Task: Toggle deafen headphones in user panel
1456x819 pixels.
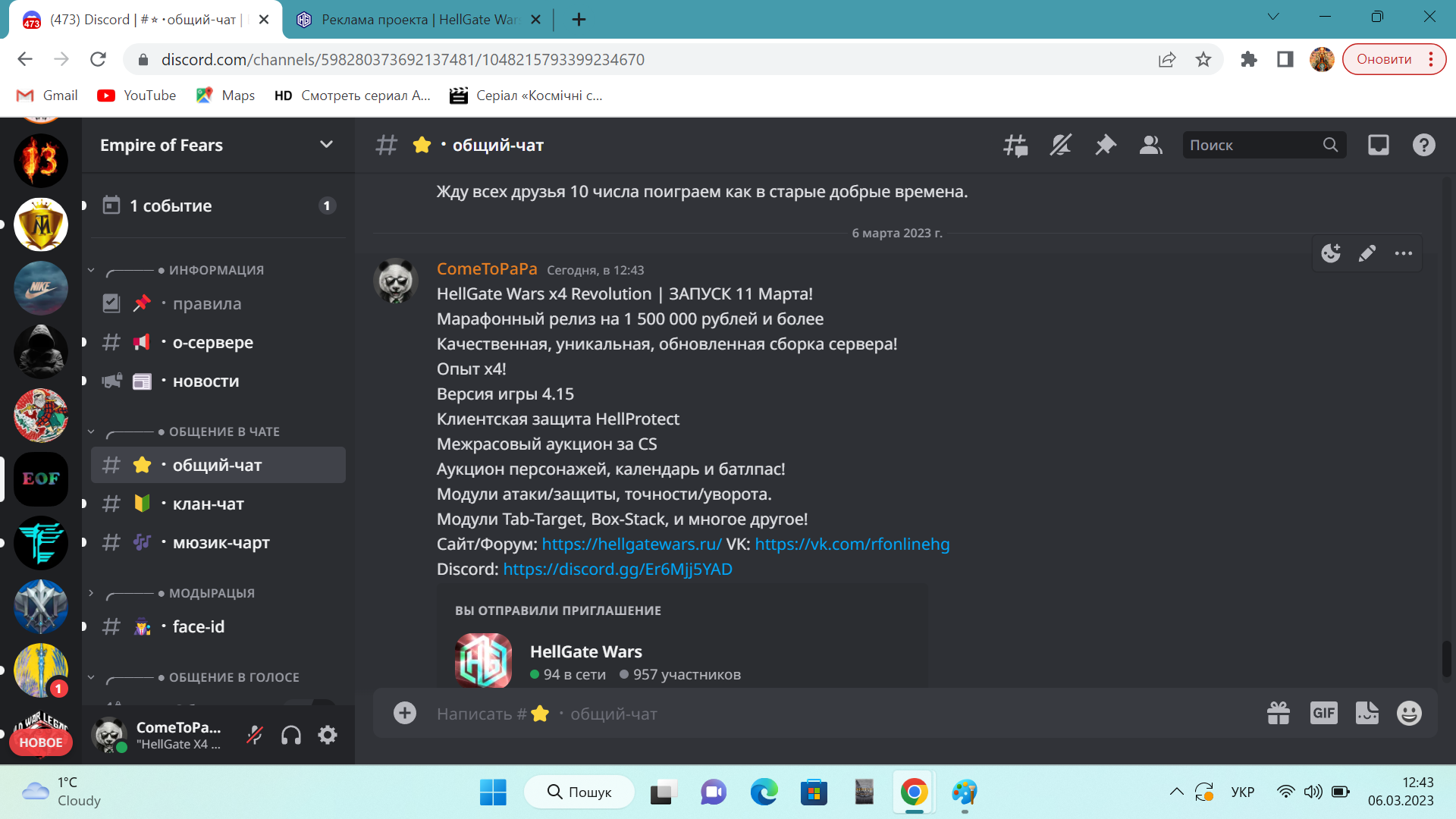Action: click(x=291, y=735)
